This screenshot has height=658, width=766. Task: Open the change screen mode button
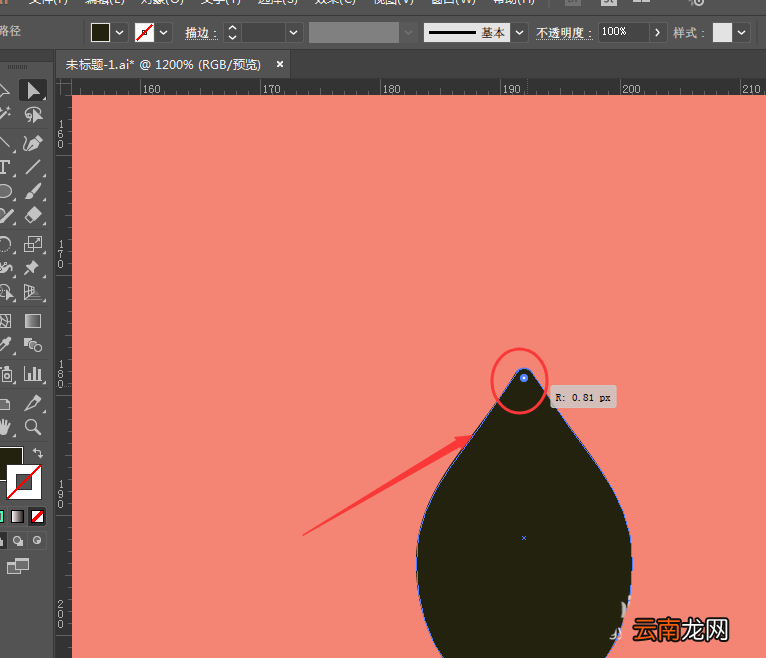18,566
